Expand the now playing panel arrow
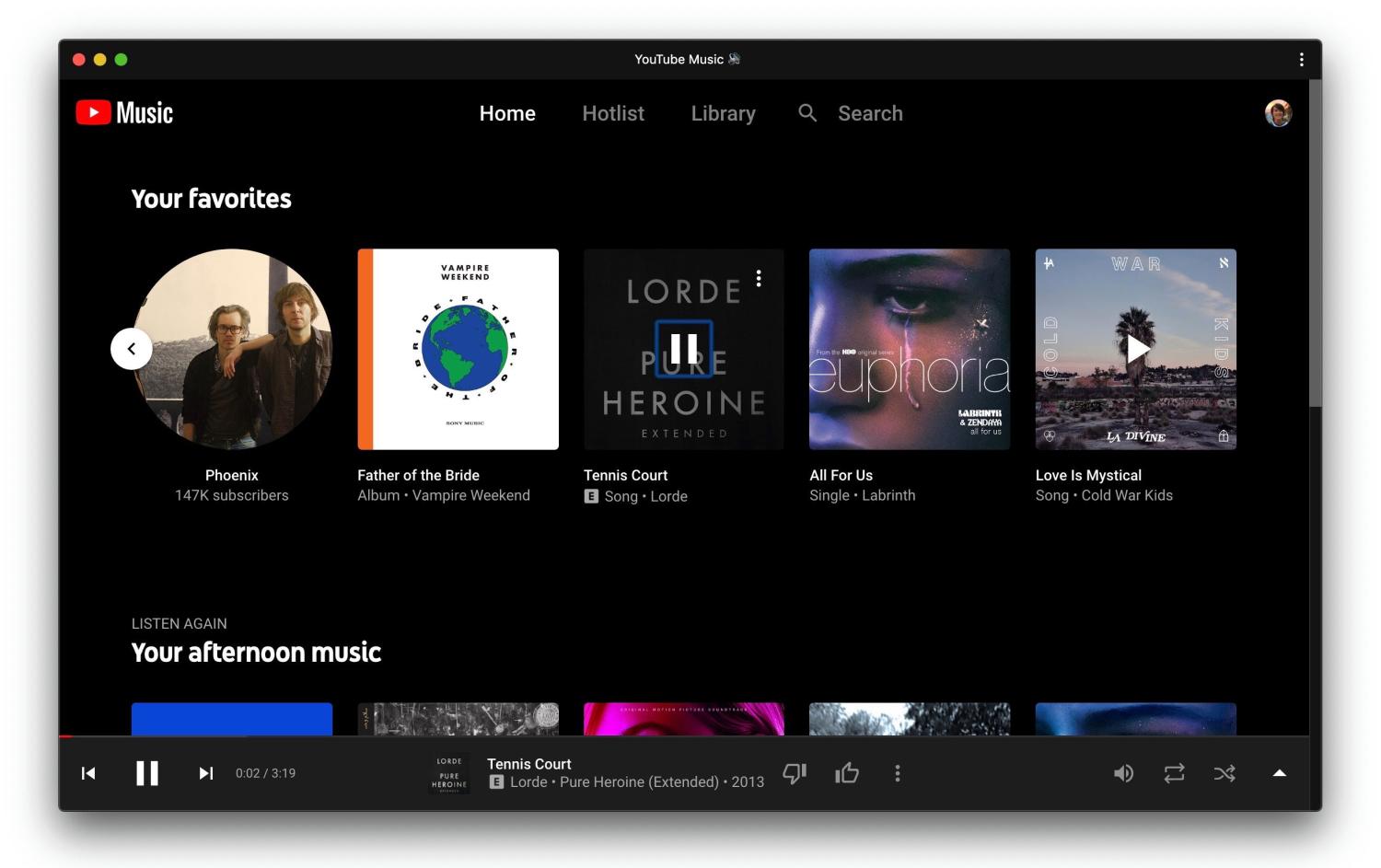 (x=1279, y=773)
